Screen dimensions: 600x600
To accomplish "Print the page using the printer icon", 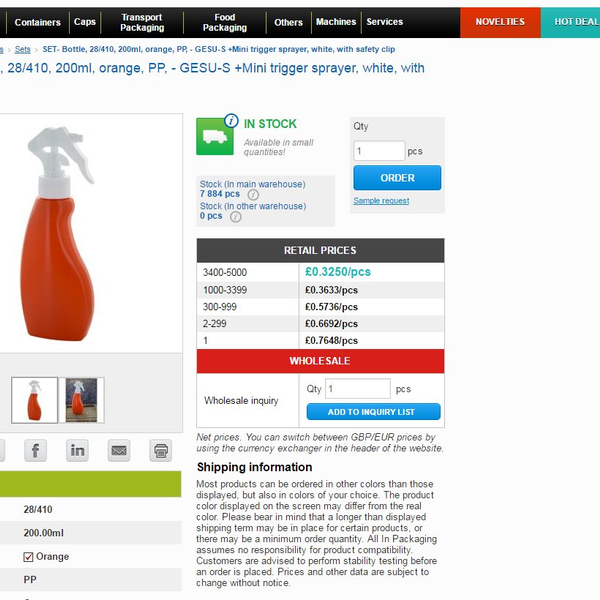I will 161,450.
